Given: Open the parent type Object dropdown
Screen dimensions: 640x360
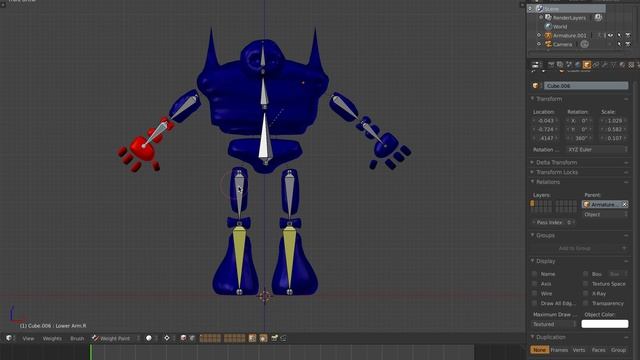Looking at the screenshot, I should (x=605, y=214).
